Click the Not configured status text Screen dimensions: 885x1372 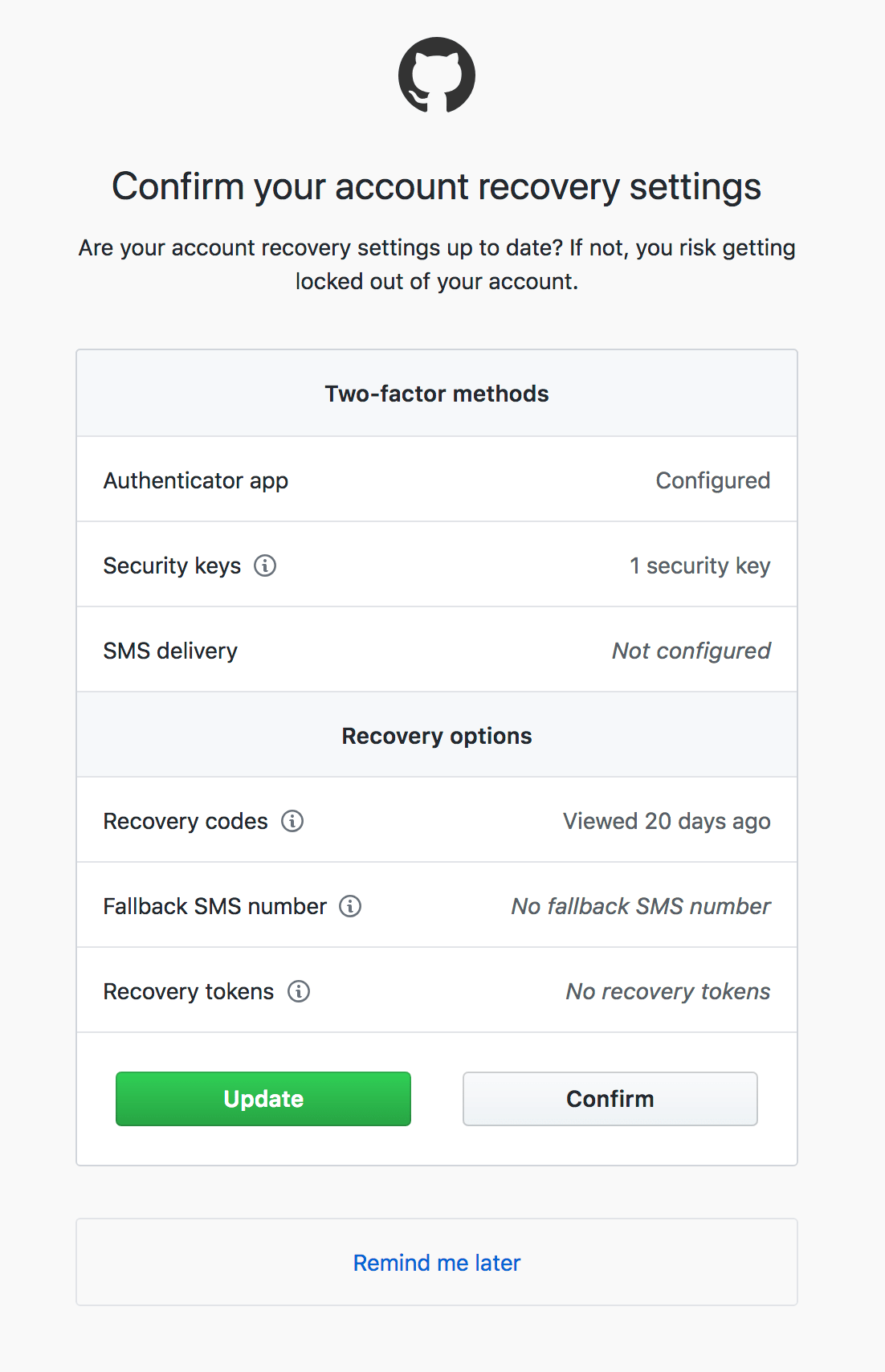click(691, 651)
